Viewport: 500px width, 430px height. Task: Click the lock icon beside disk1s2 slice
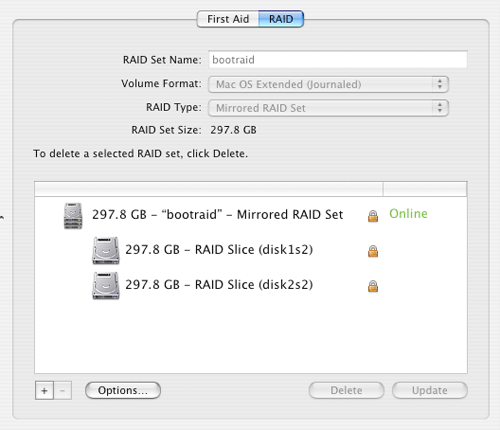pos(373,251)
